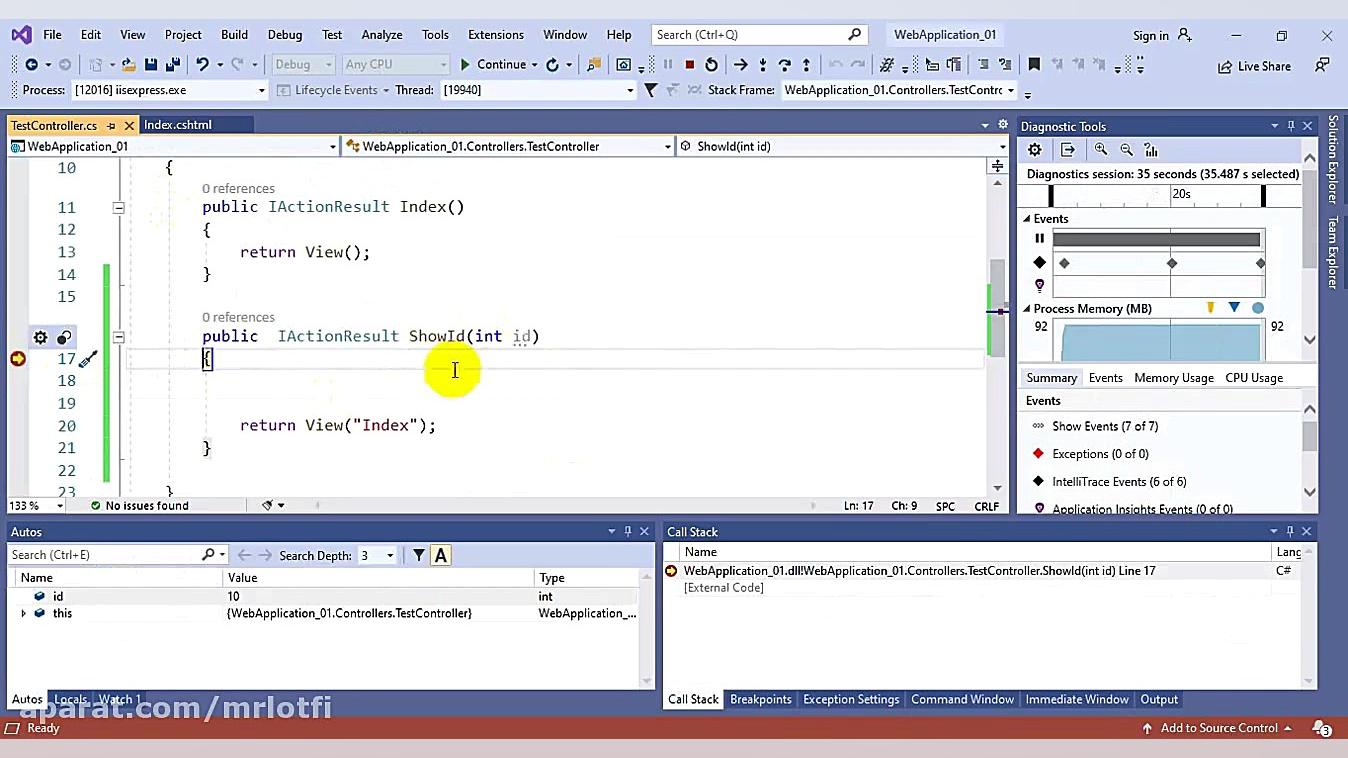
Task: Toggle the Autos filter funnel button
Action: [x=419, y=555]
